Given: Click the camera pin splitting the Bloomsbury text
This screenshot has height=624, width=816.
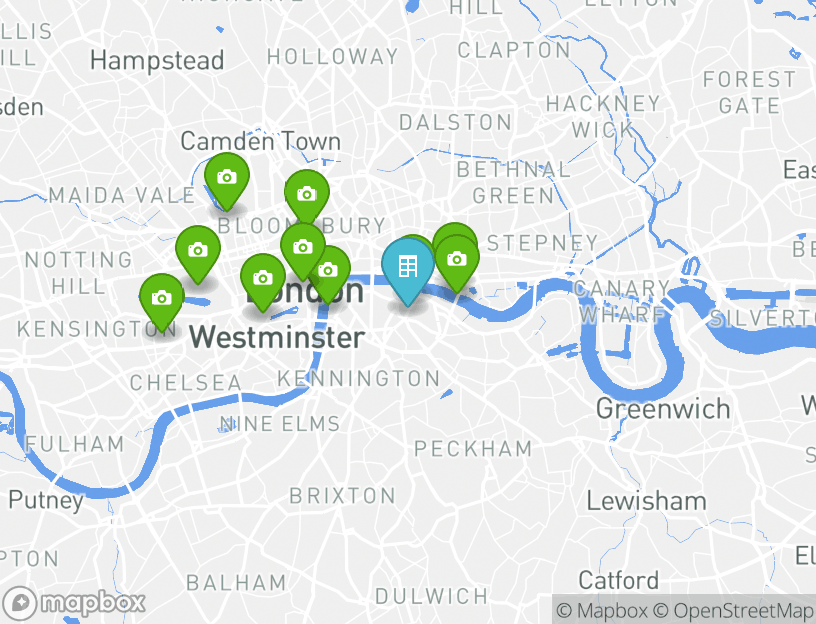Looking at the screenshot, I should [303, 251].
